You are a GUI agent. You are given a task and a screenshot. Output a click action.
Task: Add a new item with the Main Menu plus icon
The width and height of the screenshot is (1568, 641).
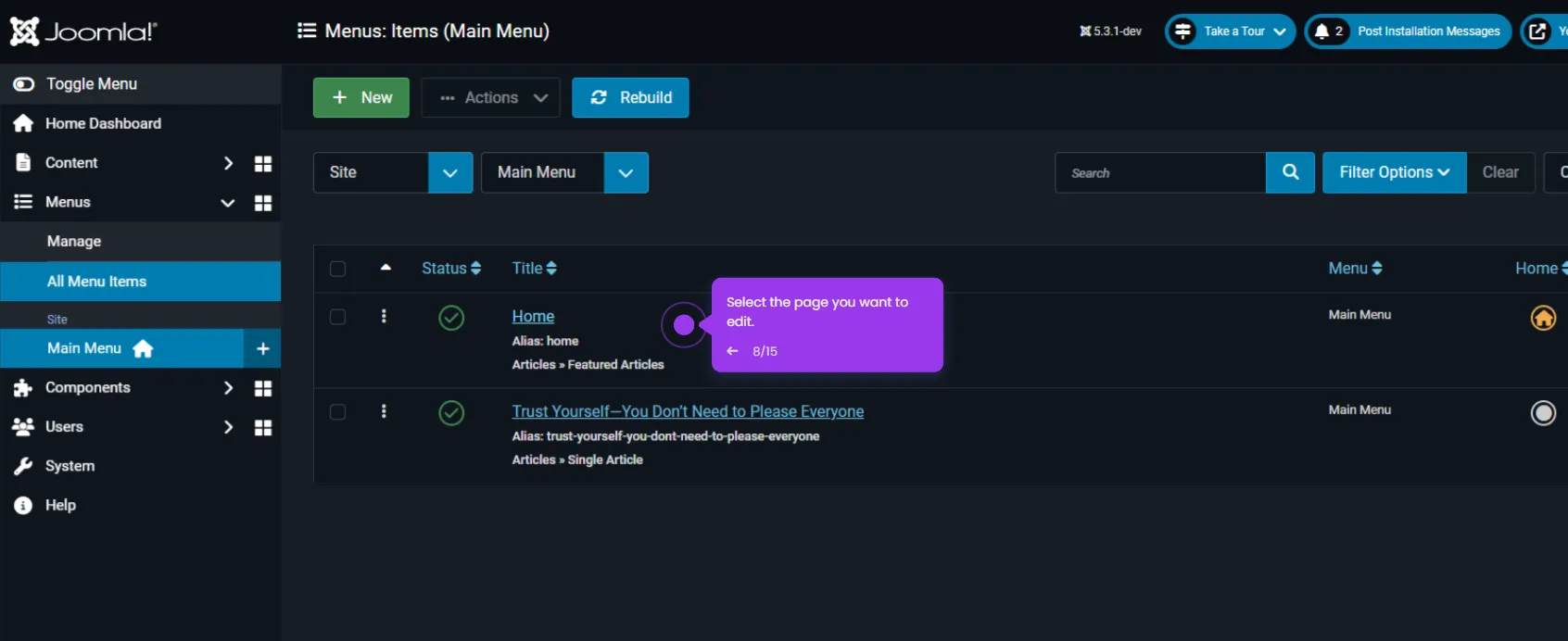pyautogui.click(x=263, y=348)
